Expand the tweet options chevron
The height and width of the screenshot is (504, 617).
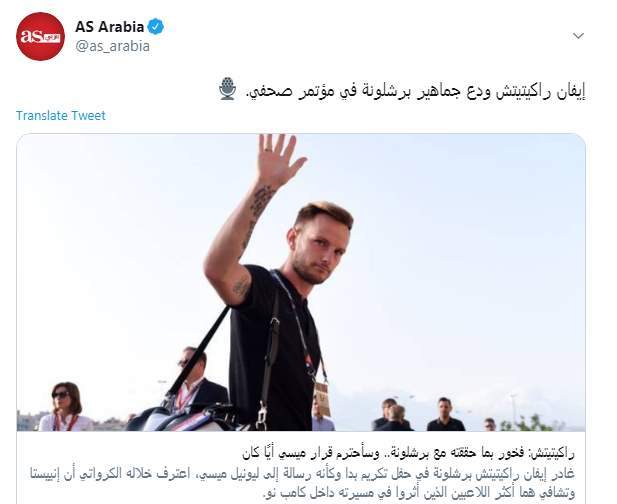point(578,36)
